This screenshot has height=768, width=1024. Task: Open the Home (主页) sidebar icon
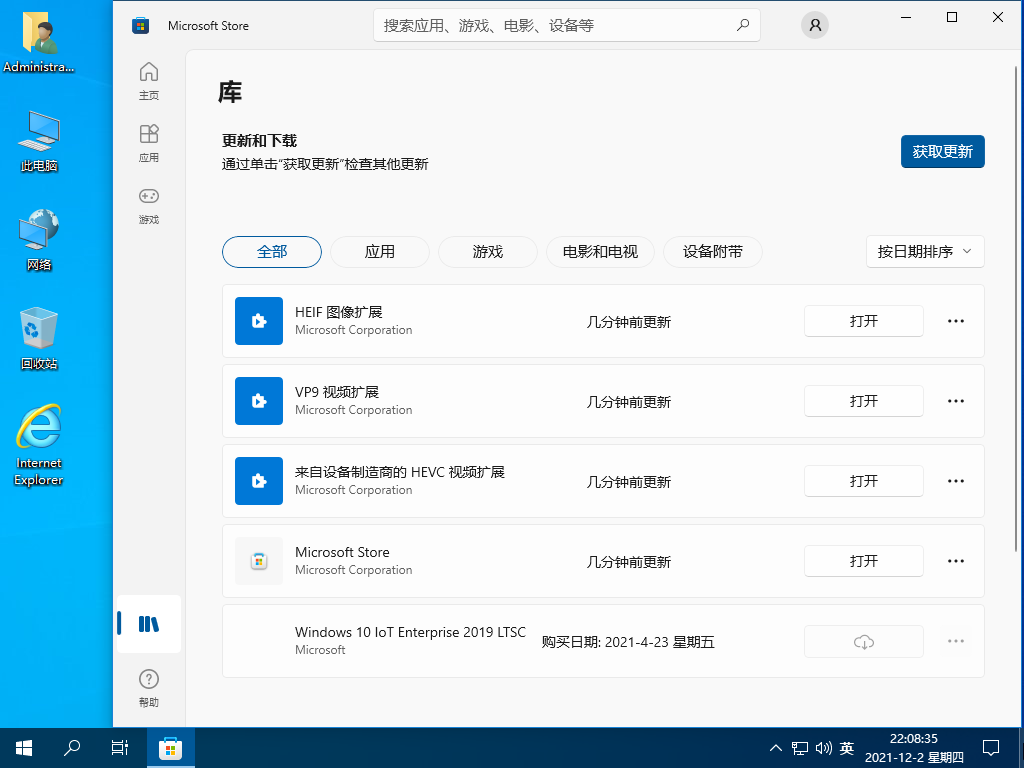(149, 81)
